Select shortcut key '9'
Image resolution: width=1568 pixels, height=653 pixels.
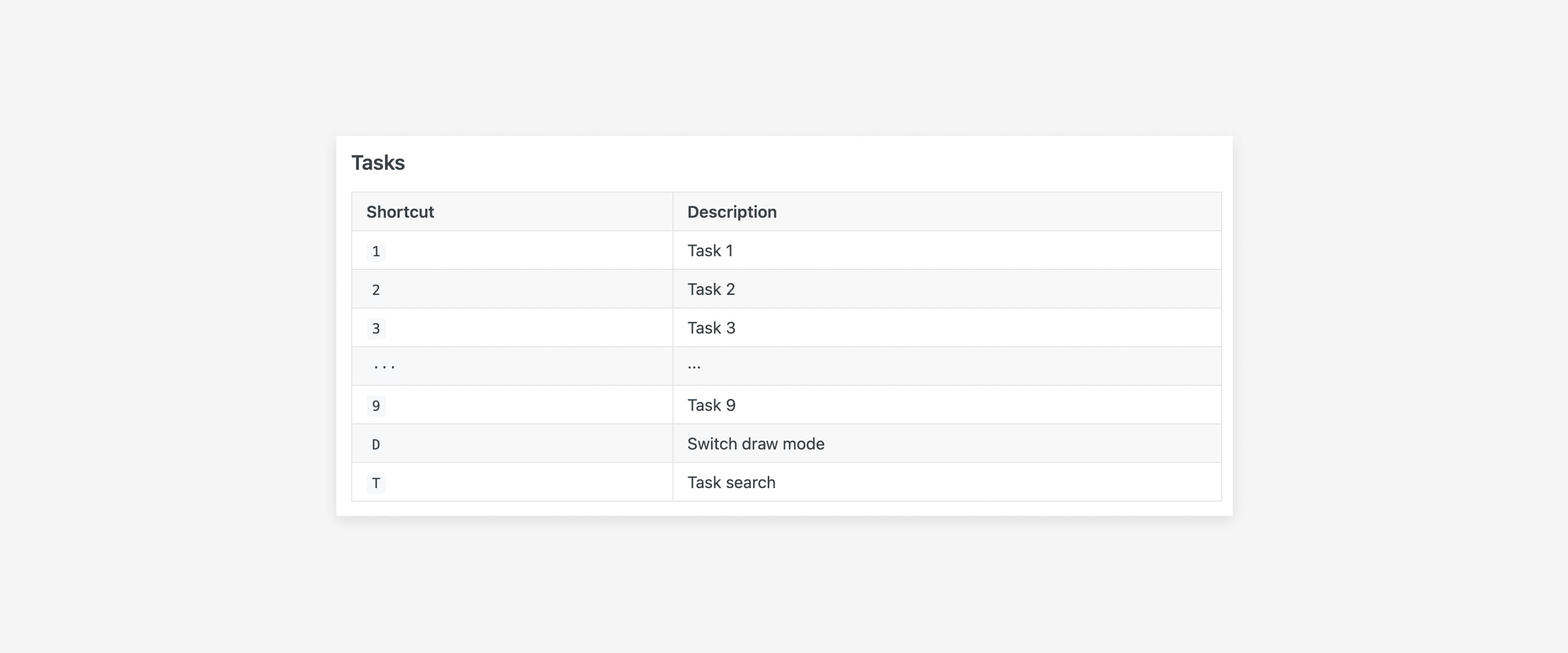[376, 405]
